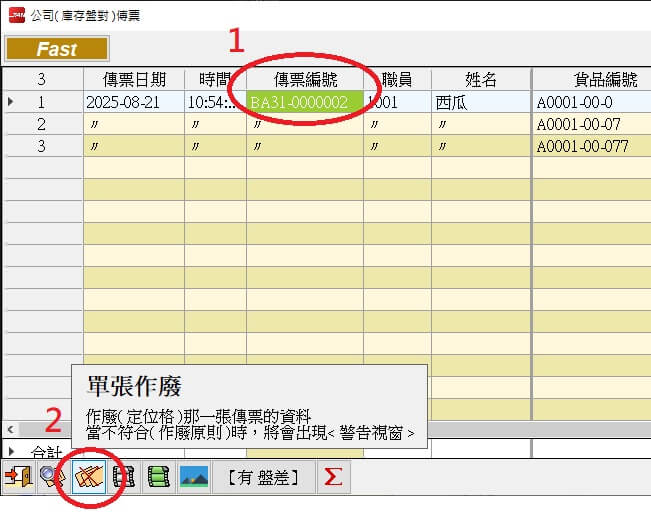Click the 貨品編號 column header
Screen dimensions: 651x520
click(x=600, y=80)
